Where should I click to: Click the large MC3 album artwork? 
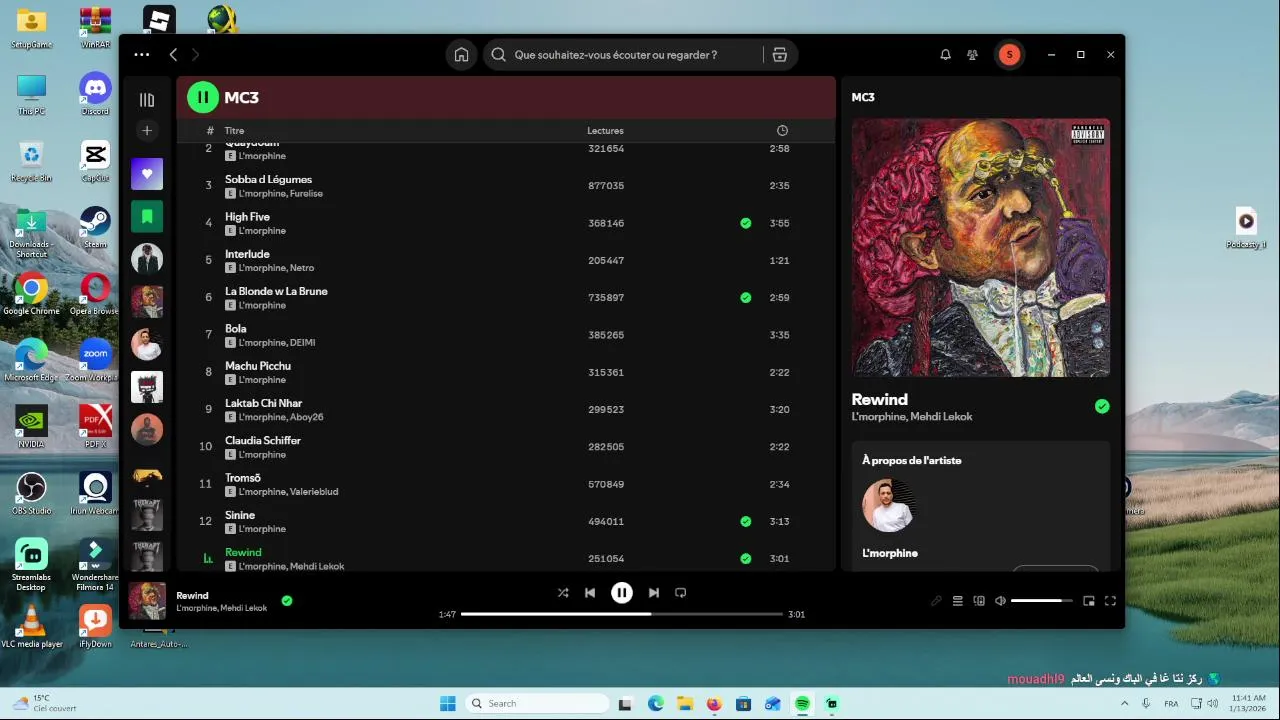[981, 248]
